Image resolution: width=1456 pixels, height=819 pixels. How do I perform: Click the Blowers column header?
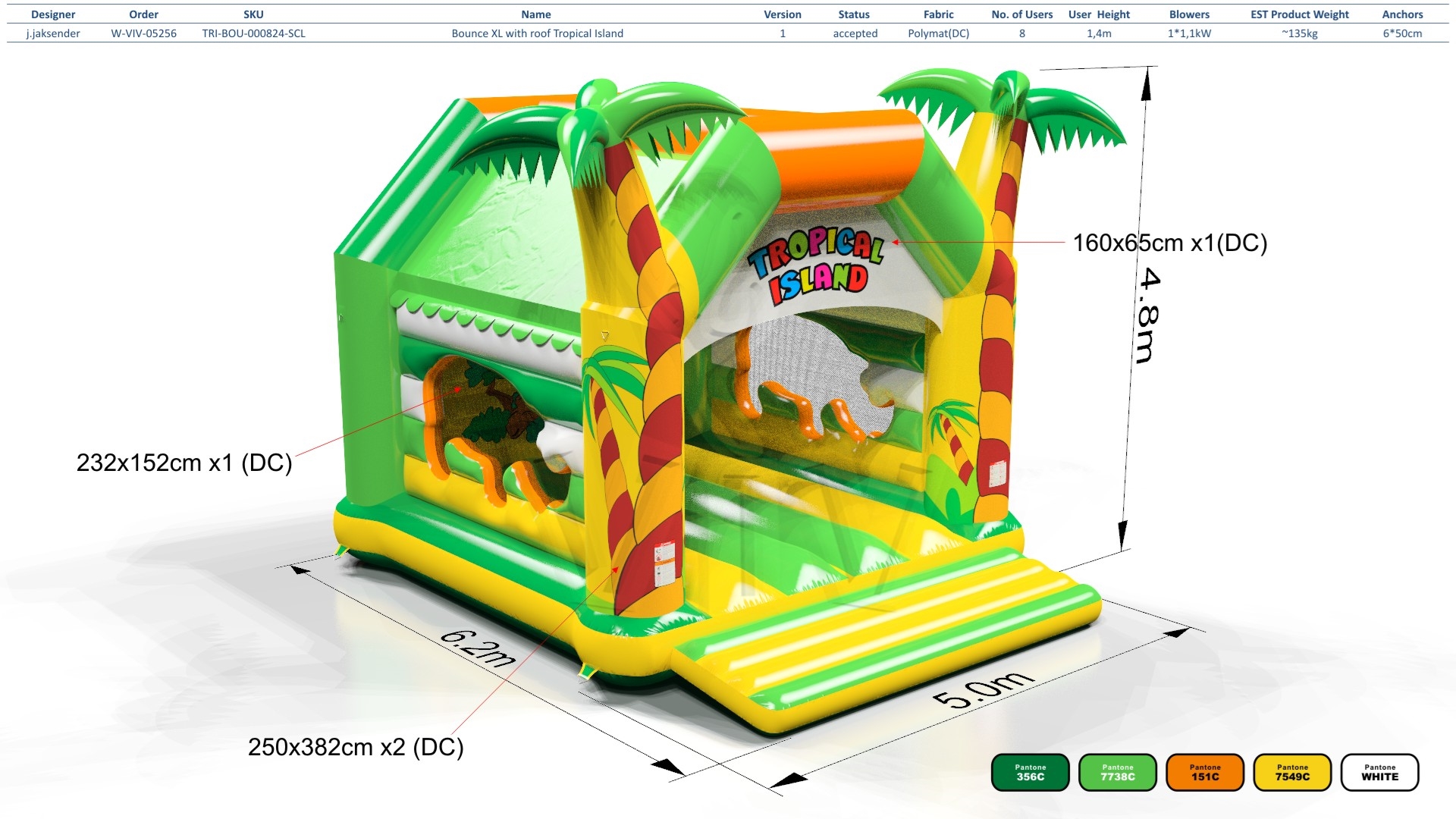pos(1189,14)
